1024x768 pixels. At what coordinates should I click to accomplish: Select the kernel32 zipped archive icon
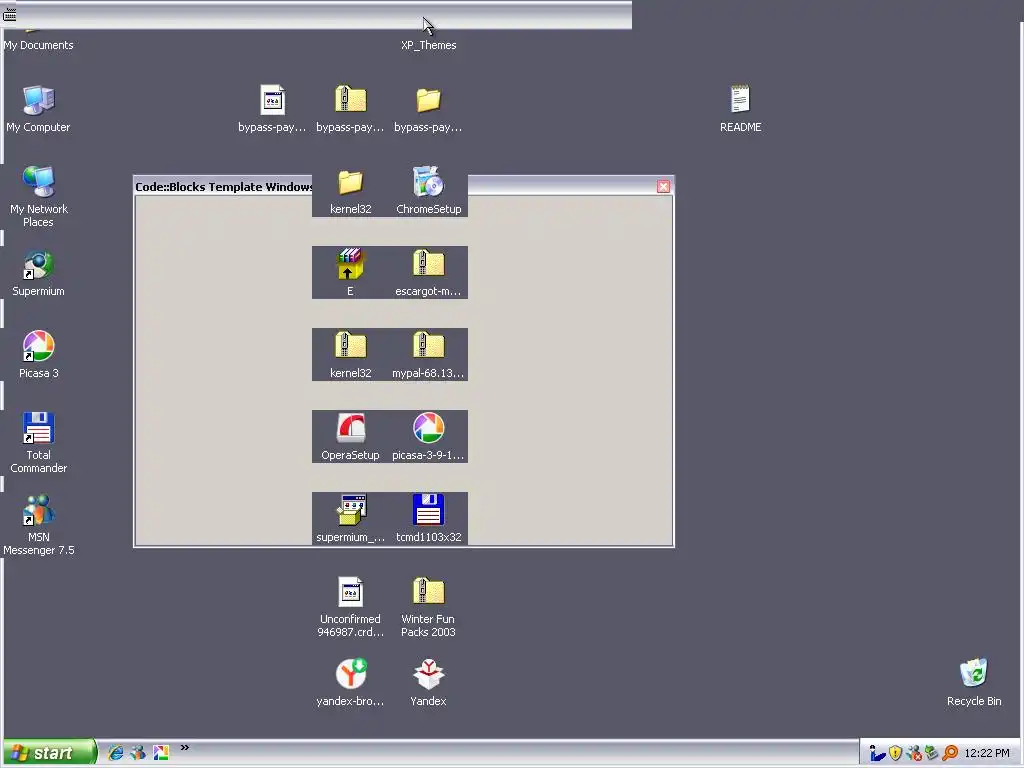351,346
